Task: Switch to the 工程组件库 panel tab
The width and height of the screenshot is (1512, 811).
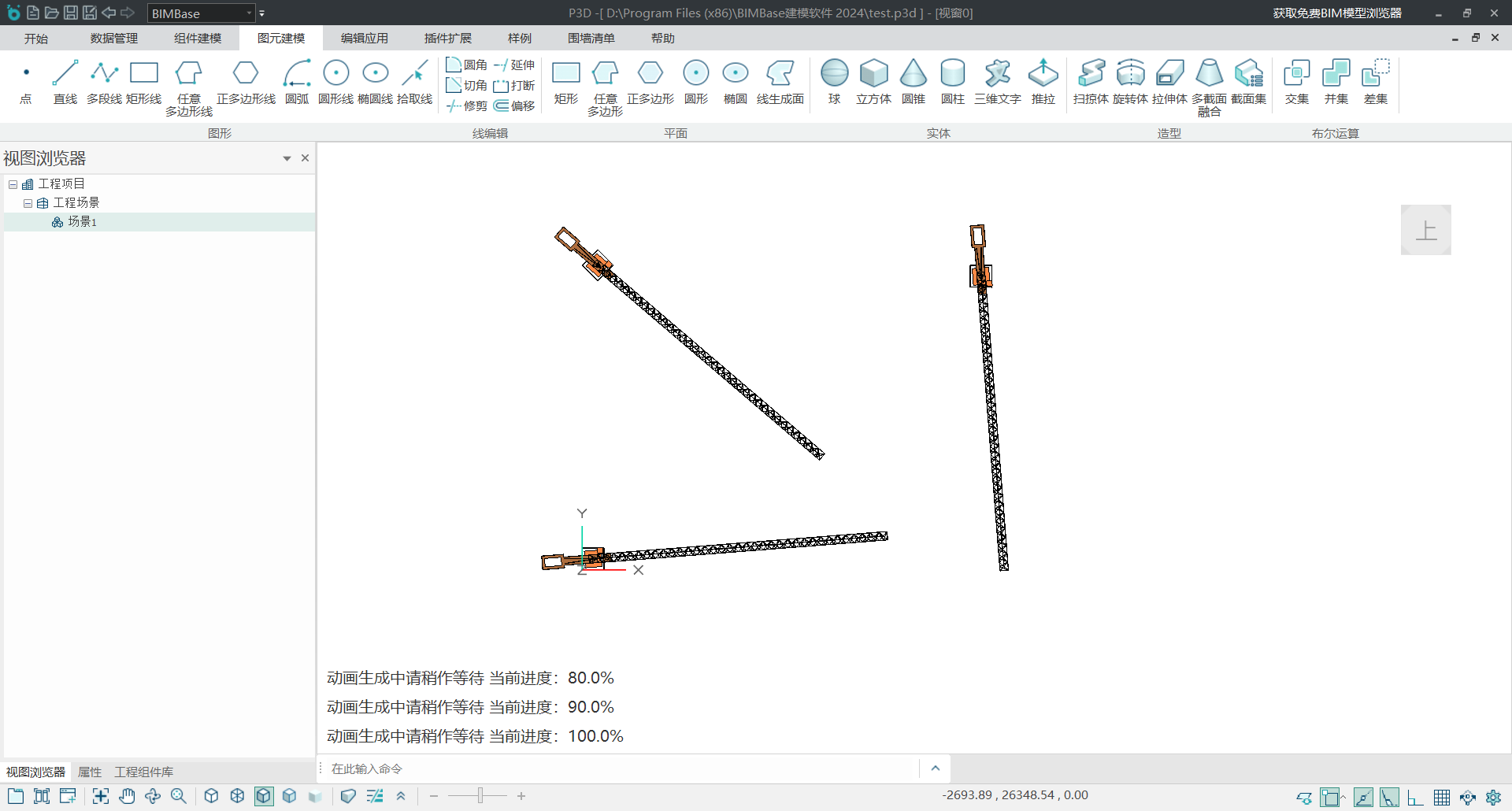Action: (144, 772)
